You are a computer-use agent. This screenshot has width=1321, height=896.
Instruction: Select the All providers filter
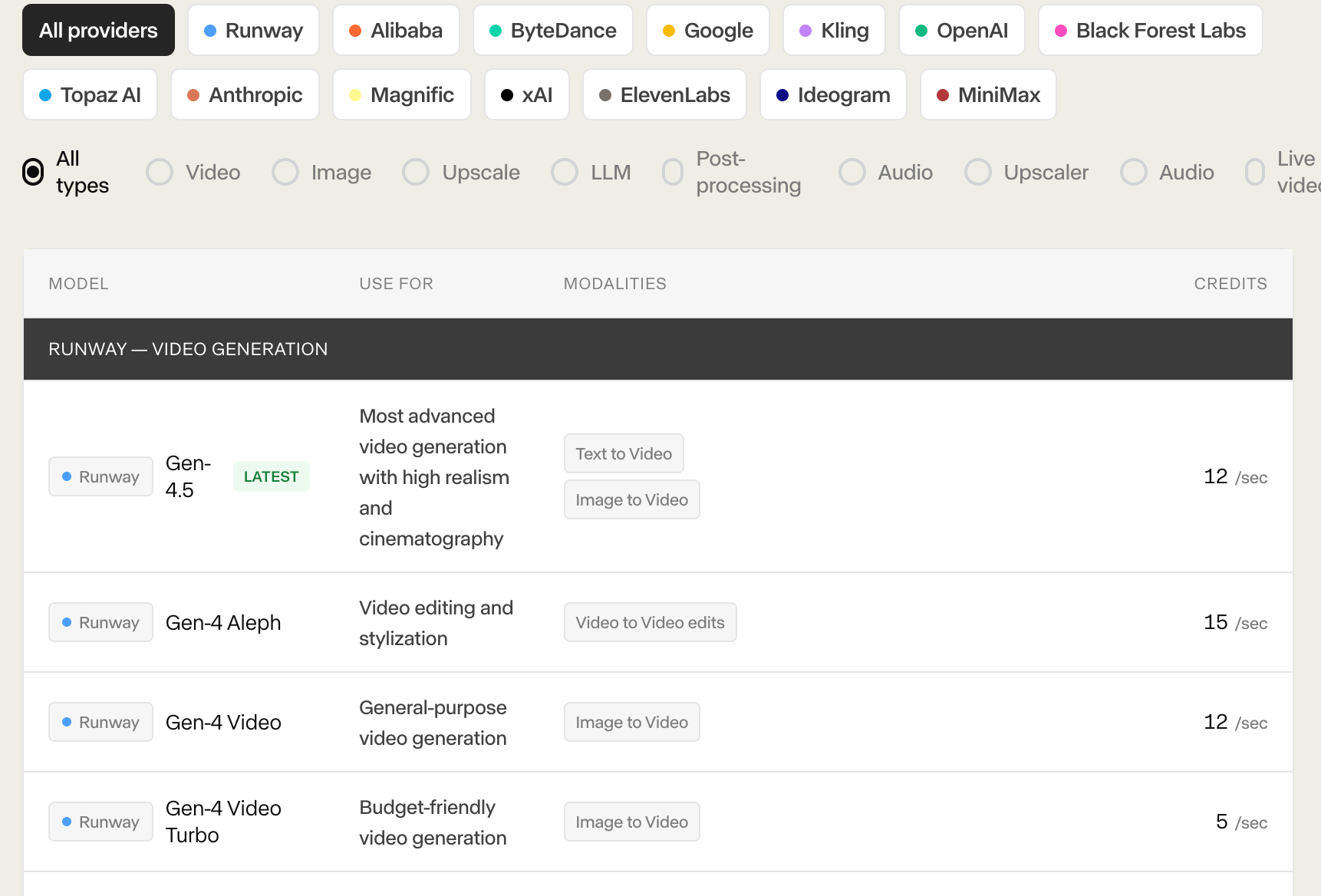[x=98, y=31]
